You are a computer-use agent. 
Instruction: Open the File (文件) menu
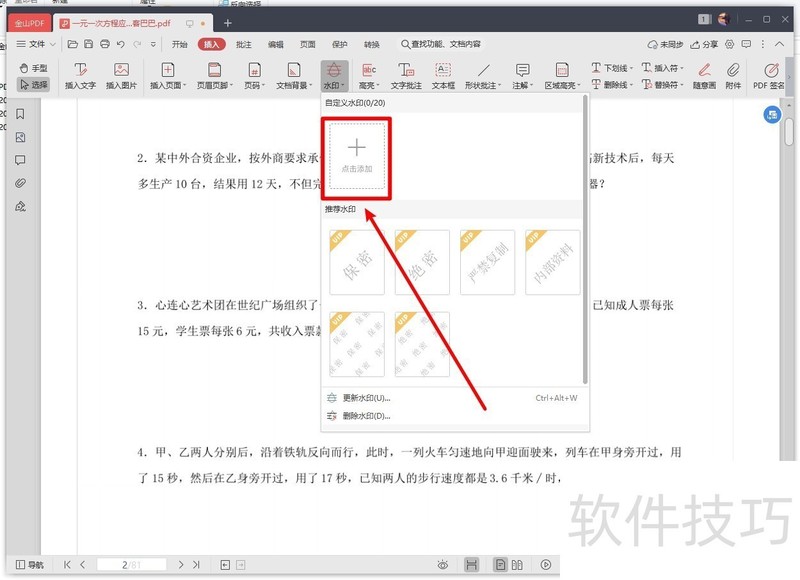pos(36,44)
